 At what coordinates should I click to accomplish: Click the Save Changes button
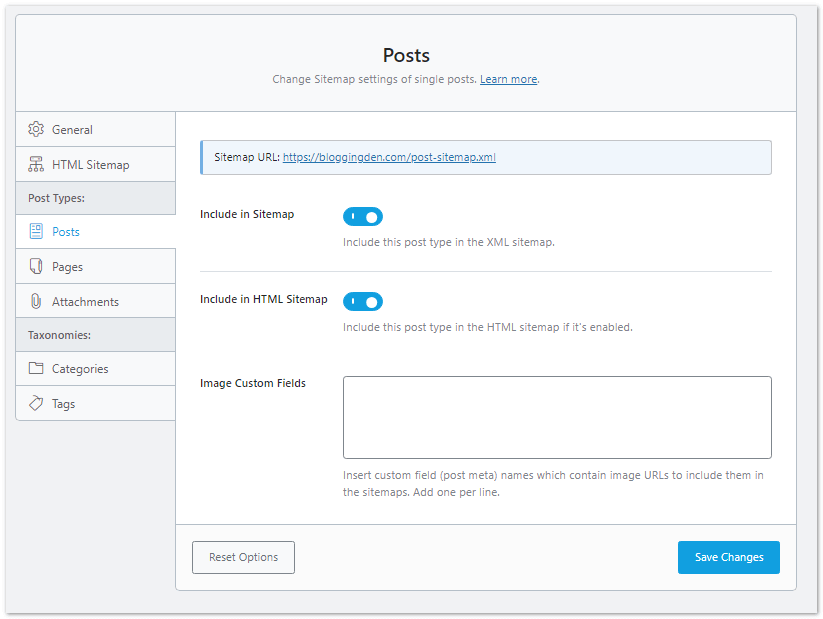(728, 557)
